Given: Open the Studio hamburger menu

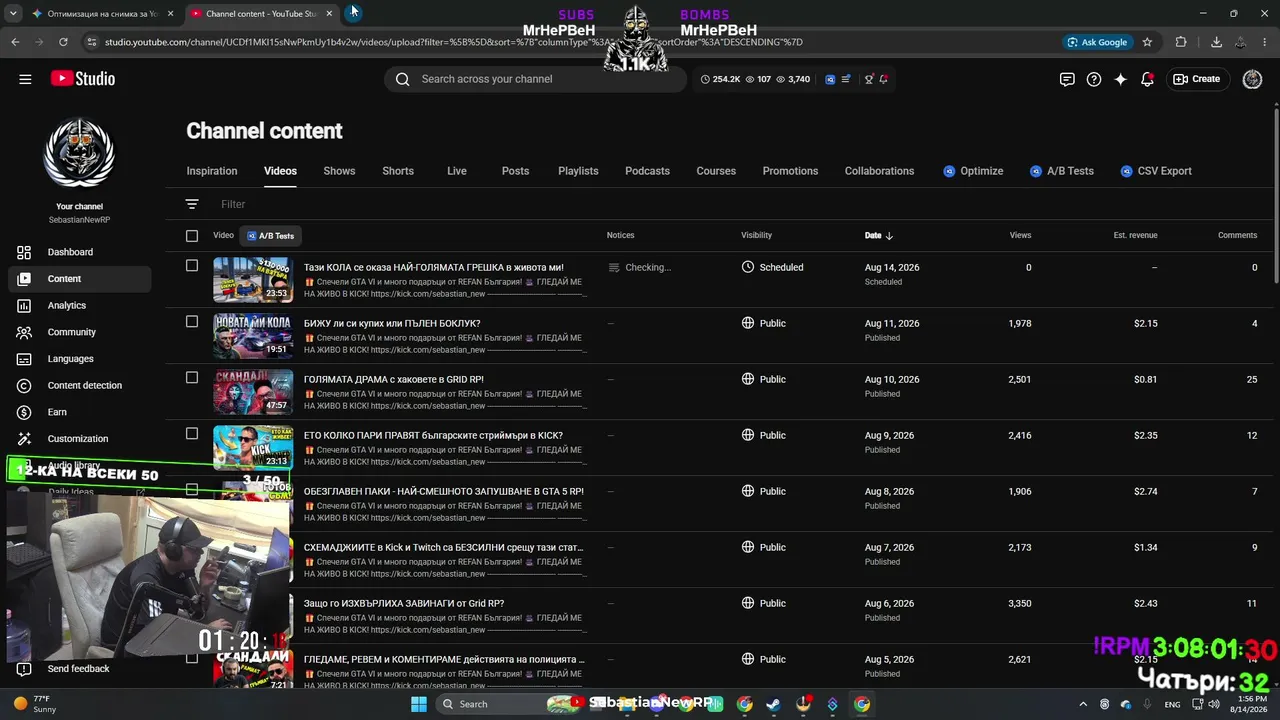Looking at the screenshot, I should (25, 79).
